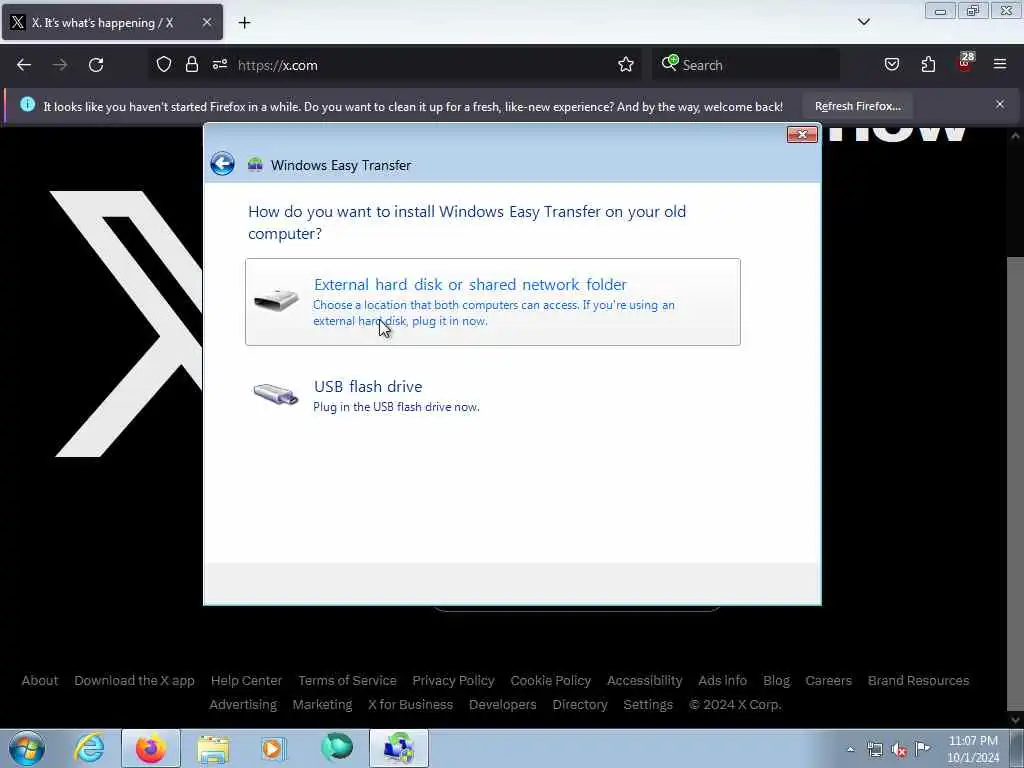Dismiss the Firefox refresh notification bar
Image resolution: width=1024 pixels, height=768 pixels.
point(1000,104)
